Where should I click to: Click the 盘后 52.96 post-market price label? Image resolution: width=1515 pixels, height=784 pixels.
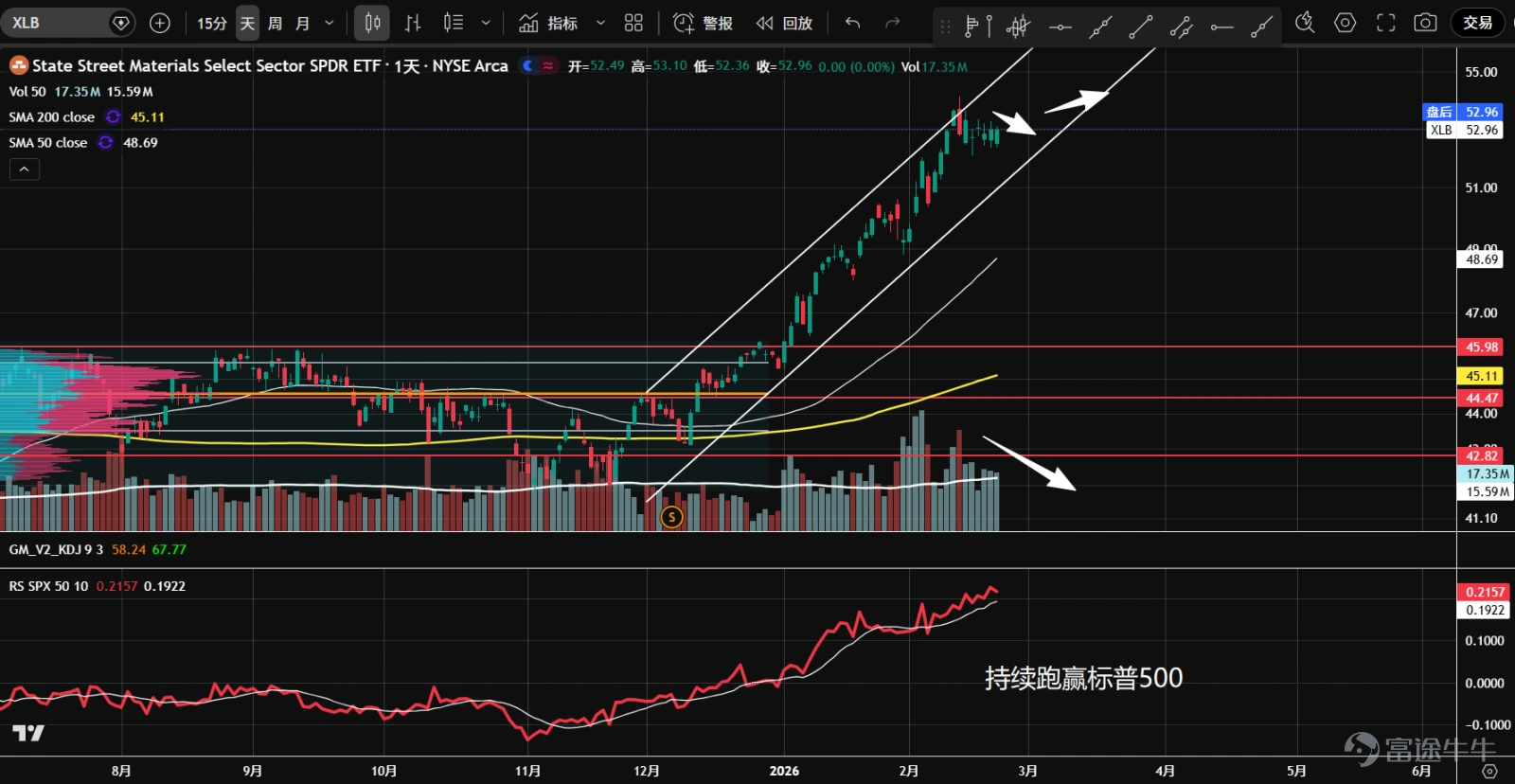point(1464,112)
